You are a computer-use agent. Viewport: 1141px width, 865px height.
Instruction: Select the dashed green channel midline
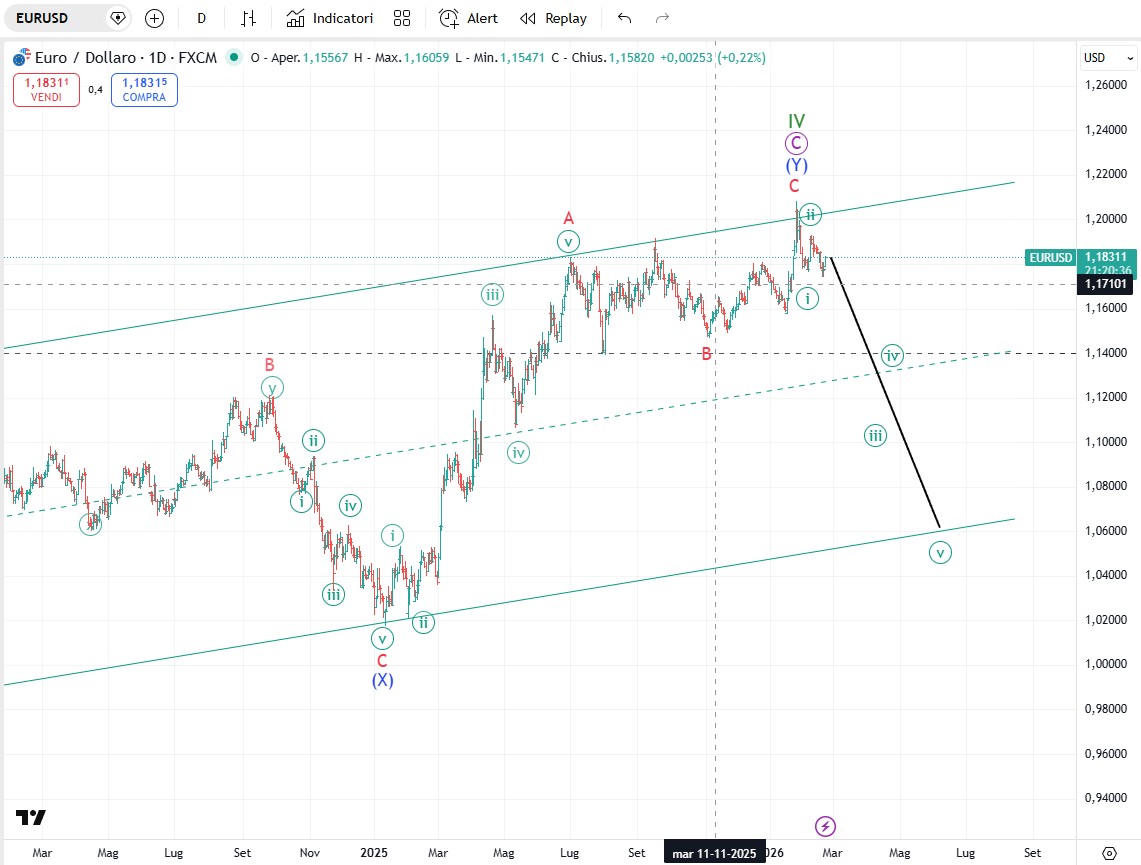point(509,434)
